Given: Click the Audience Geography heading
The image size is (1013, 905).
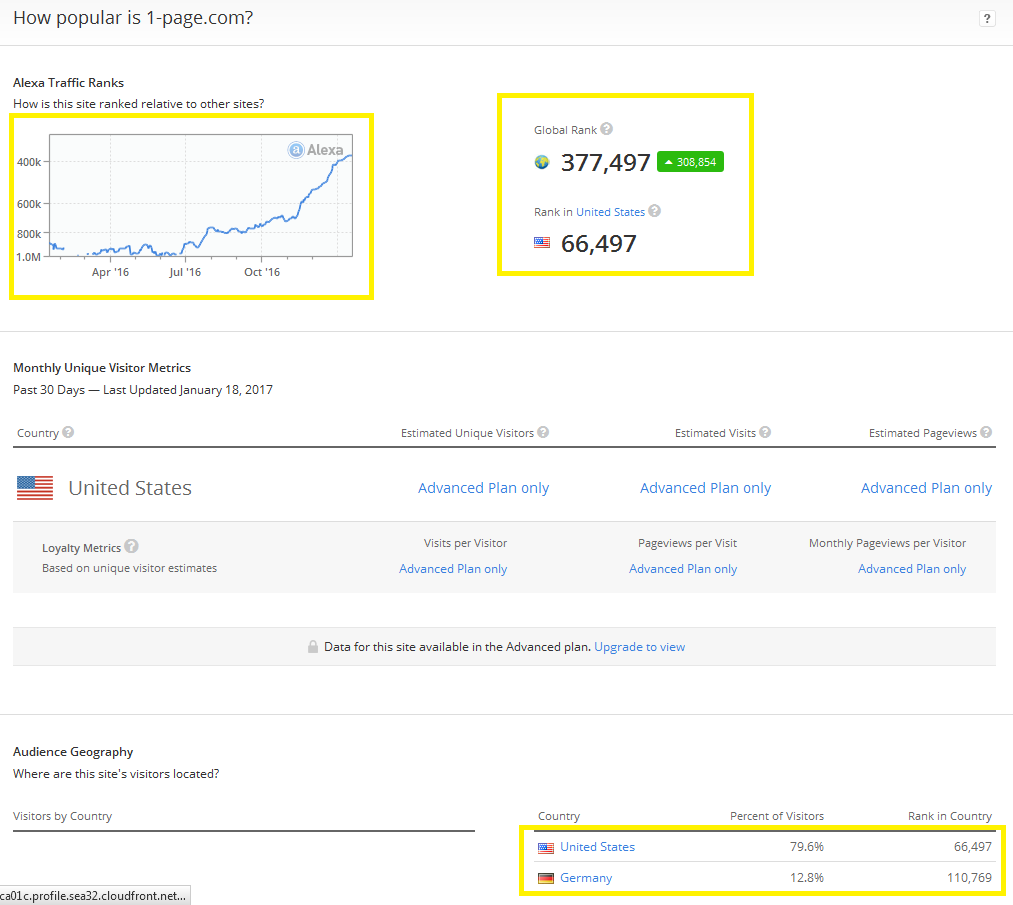Looking at the screenshot, I should click(73, 752).
